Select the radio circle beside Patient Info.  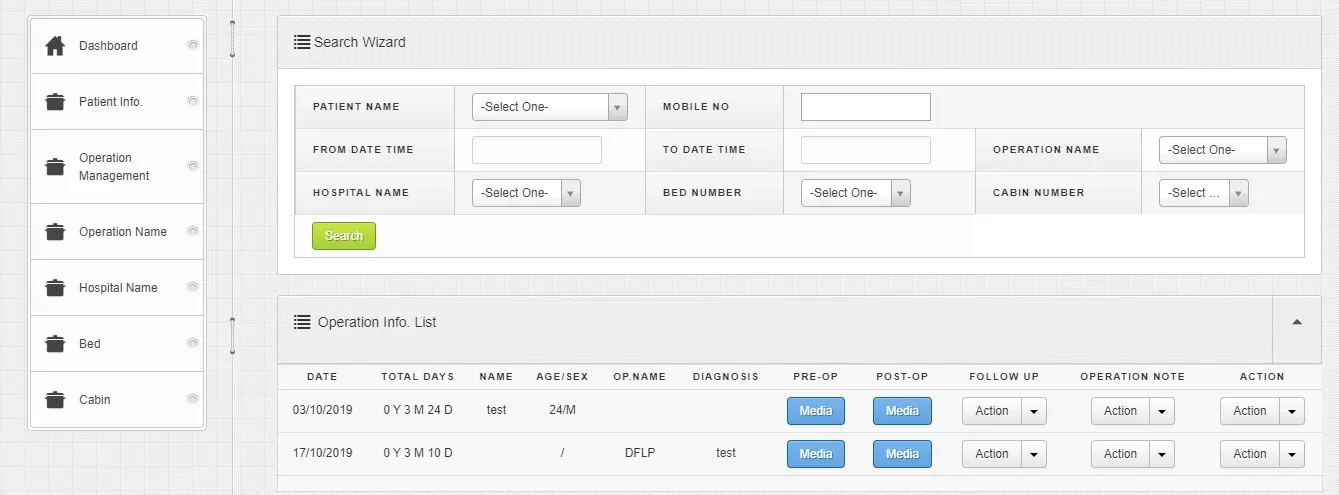pos(193,101)
